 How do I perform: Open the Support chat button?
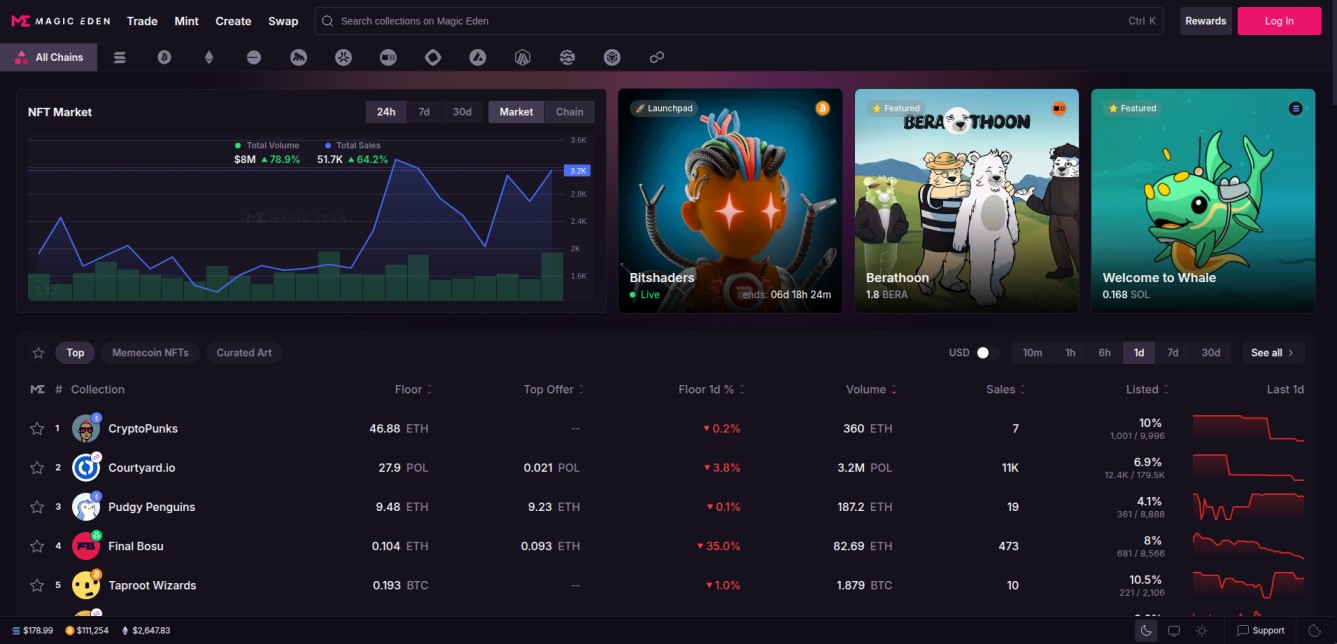(x=1261, y=631)
